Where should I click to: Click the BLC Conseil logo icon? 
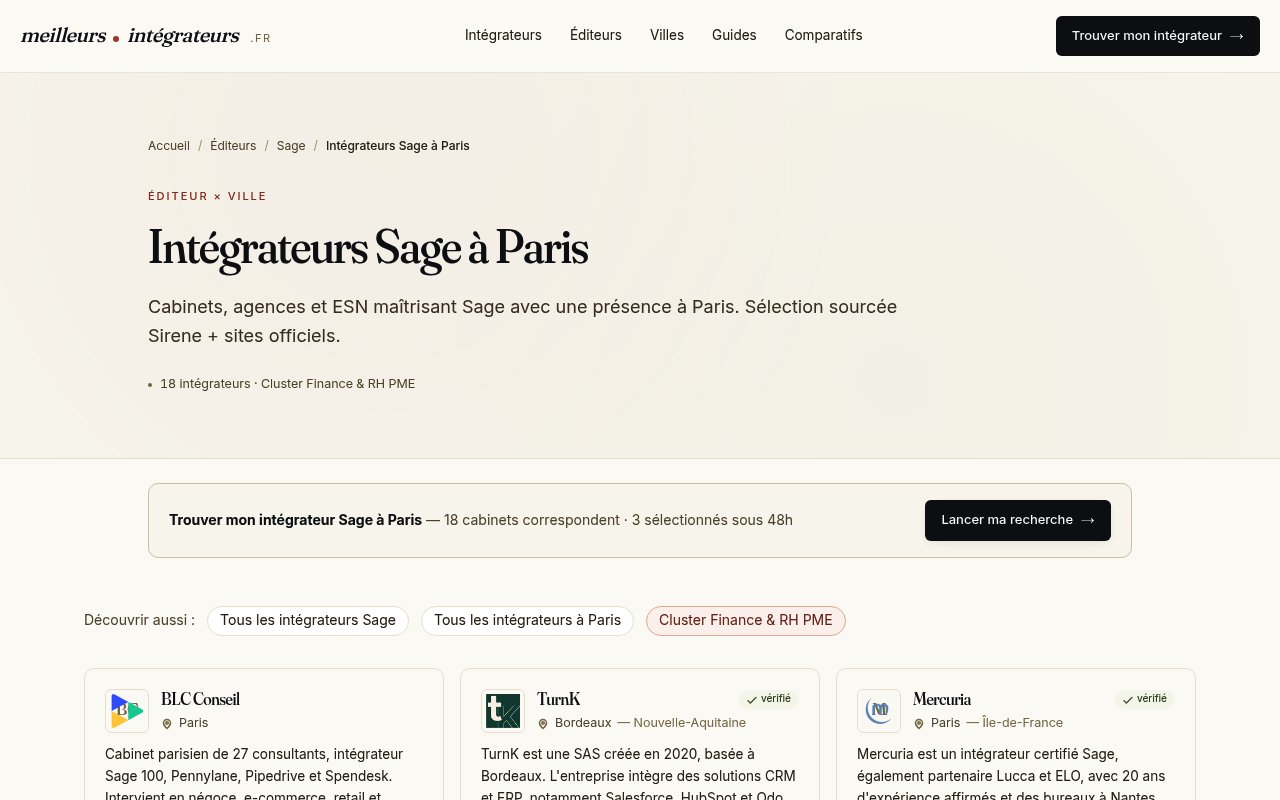[127, 711]
